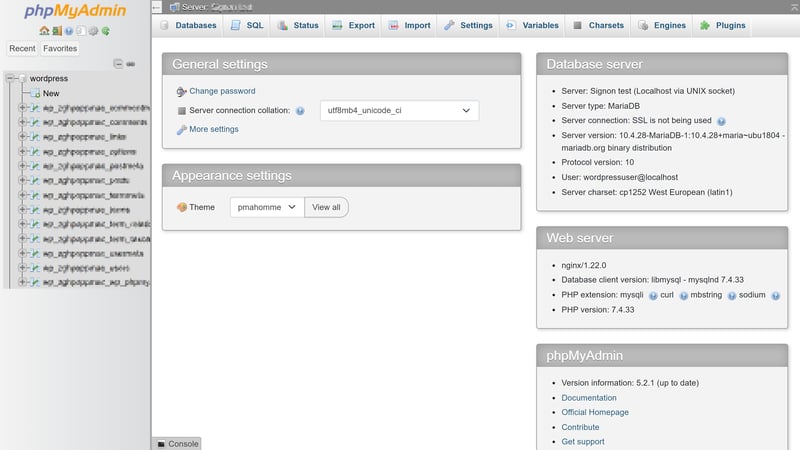Click the Home icon in navigation panel
The image size is (800, 450).
44,31
